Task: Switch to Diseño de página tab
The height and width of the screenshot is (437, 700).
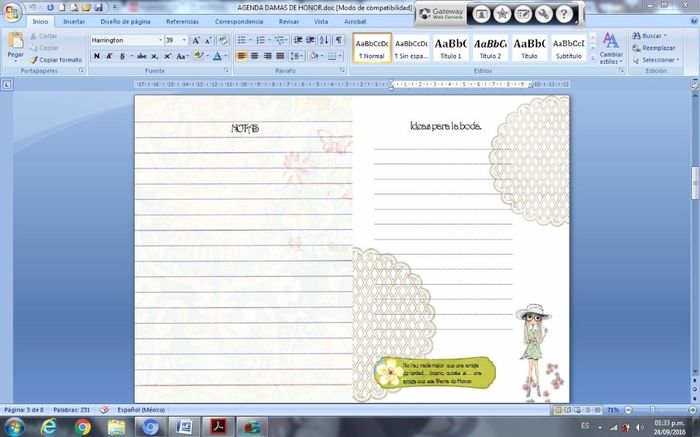Action: [125, 21]
